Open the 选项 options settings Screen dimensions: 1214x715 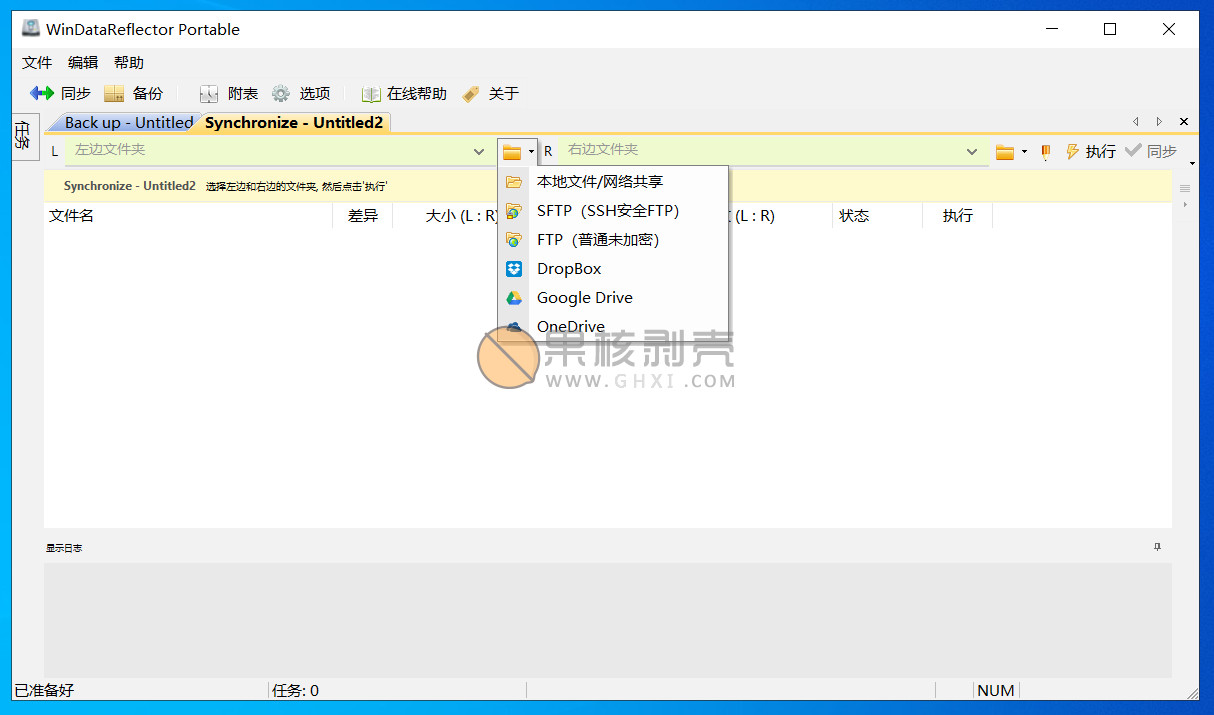pyautogui.click(x=303, y=93)
